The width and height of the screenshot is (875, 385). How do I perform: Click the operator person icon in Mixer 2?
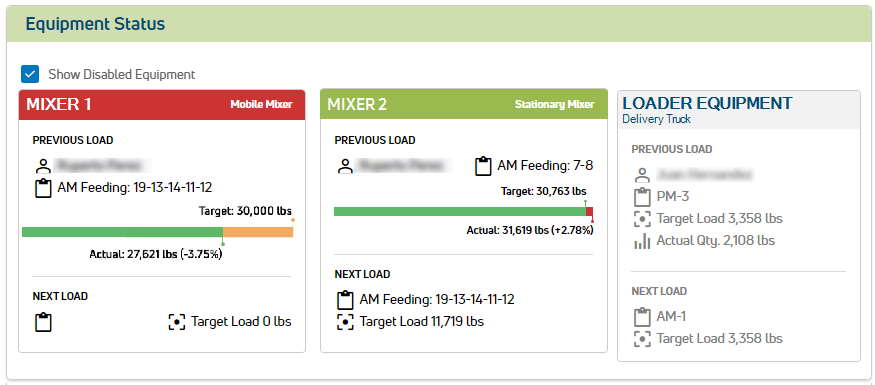[345, 166]
